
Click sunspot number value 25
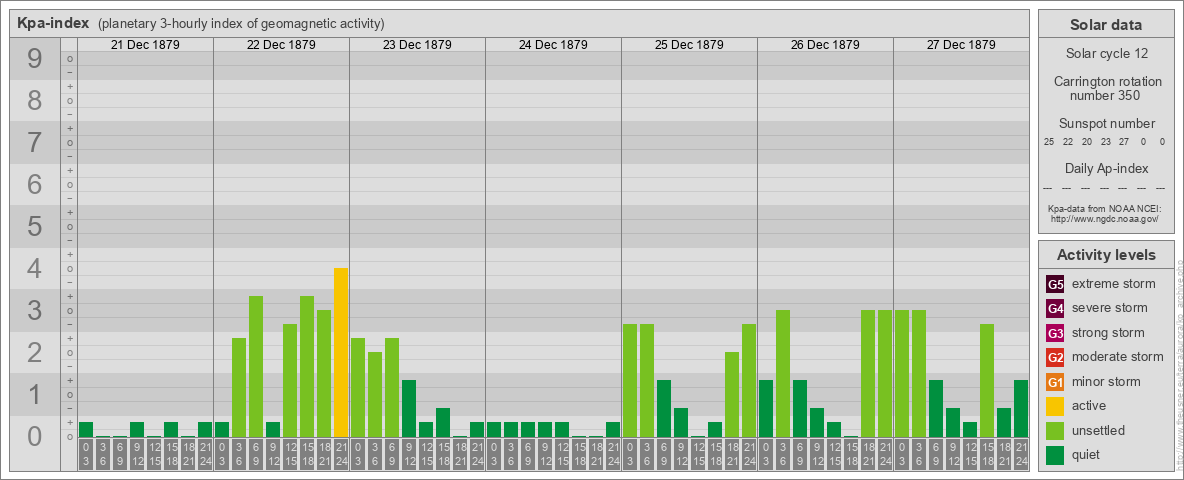1049,142
